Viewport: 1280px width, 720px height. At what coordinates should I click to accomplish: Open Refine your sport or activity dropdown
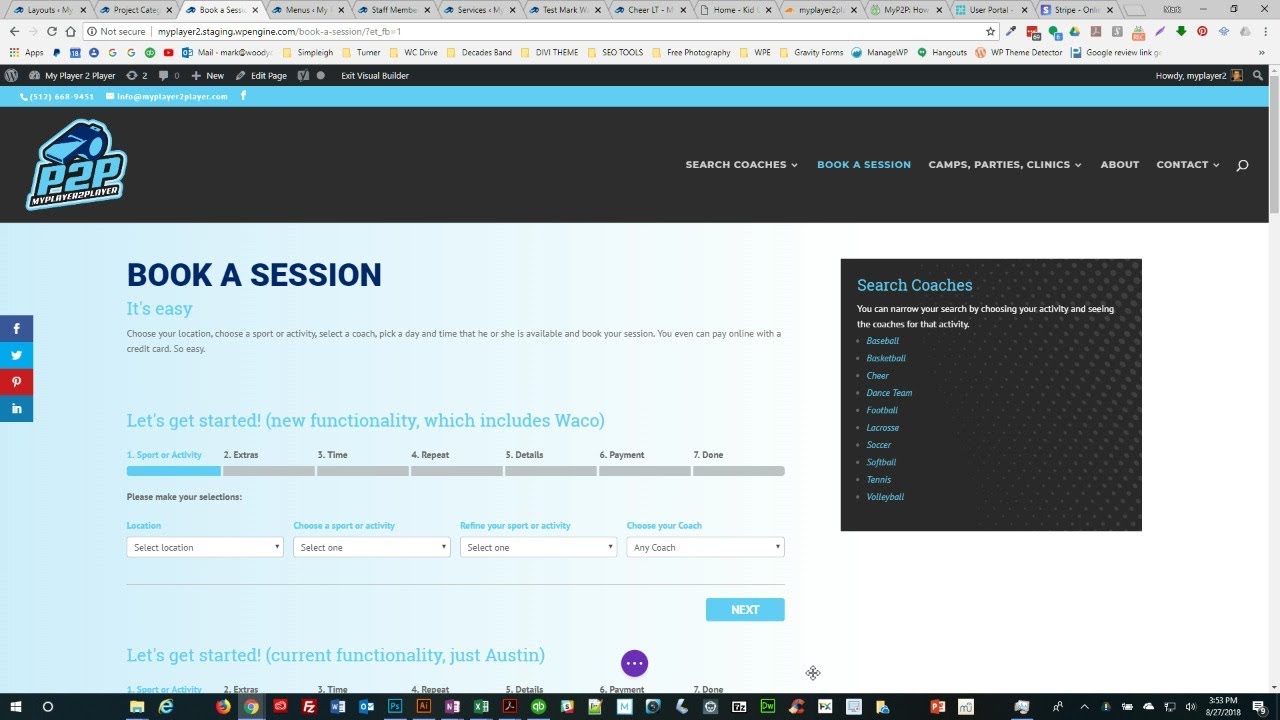pyautogui.click(x=538, y=547)
